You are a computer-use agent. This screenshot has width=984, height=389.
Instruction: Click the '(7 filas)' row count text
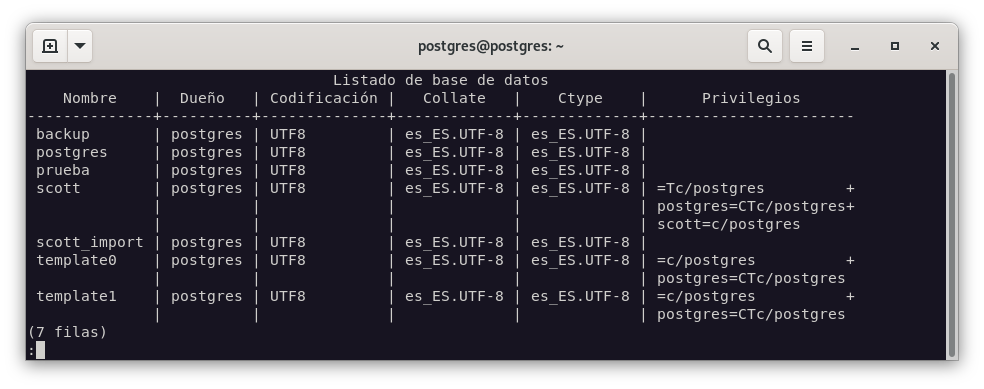67,332
